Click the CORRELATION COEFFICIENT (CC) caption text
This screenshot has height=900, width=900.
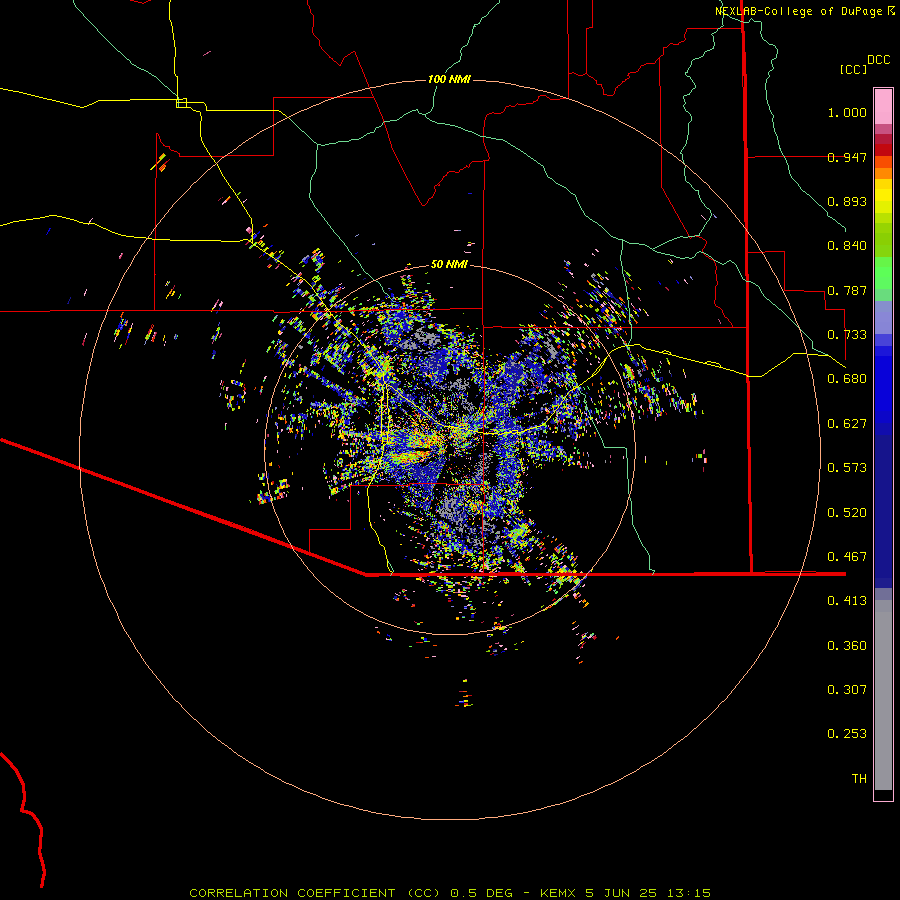click(x=315, y=893)
